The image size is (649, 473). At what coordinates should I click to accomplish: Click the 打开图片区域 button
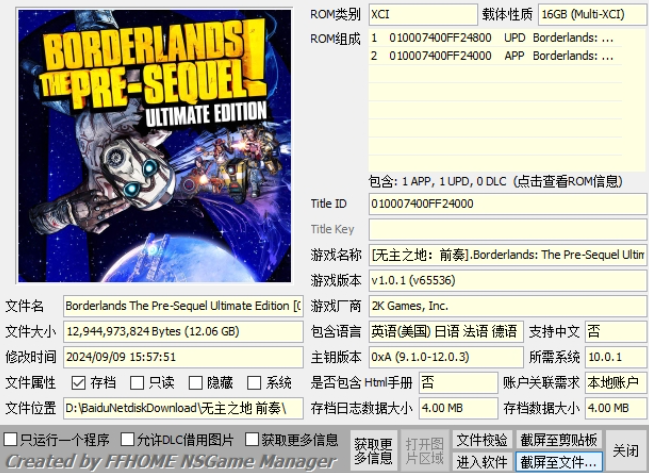[425, 451]
